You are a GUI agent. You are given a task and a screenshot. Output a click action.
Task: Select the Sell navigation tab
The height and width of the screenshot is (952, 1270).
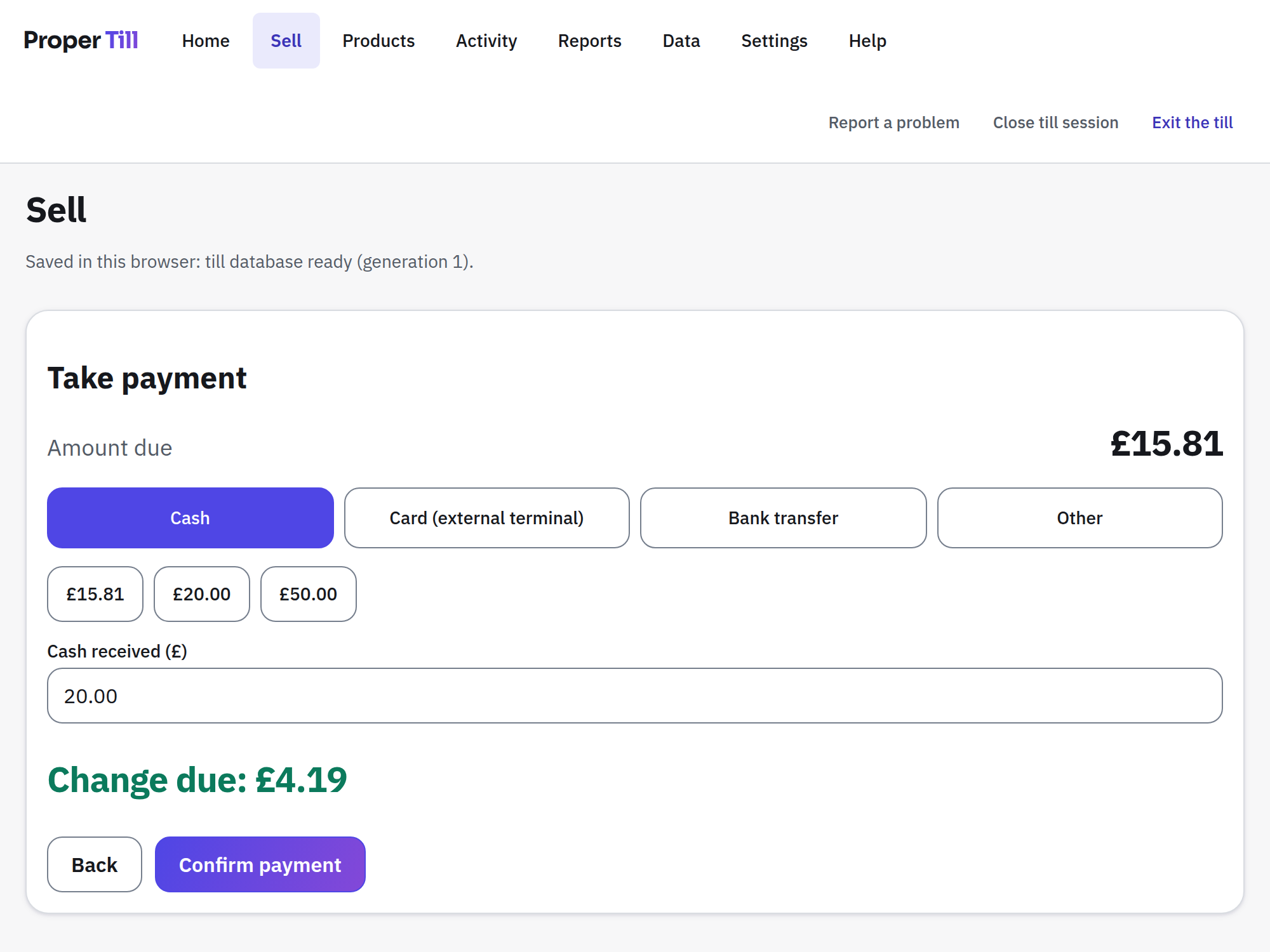(286, 41)
